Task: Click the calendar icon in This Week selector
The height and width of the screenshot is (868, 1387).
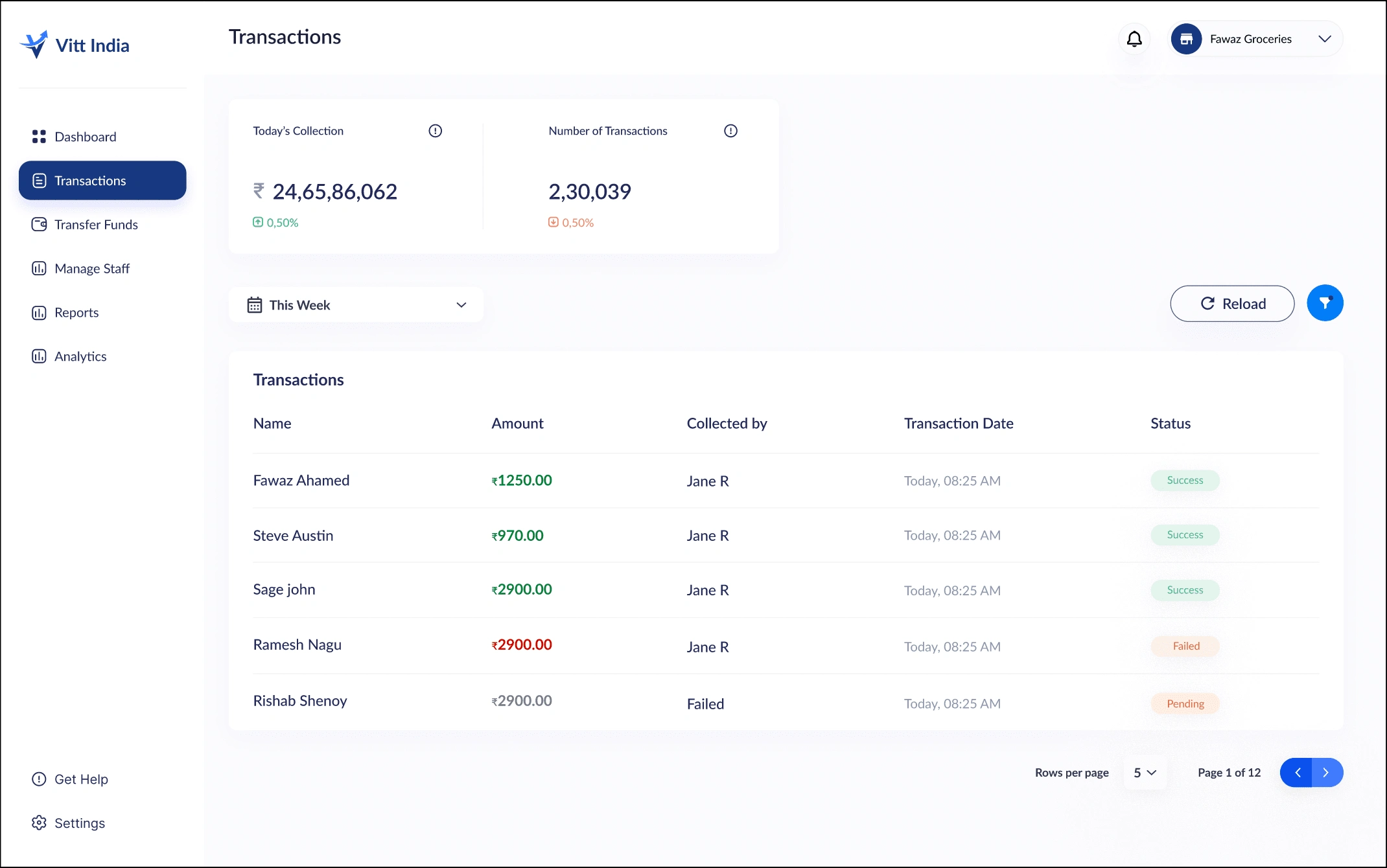Action: point(255,305)
